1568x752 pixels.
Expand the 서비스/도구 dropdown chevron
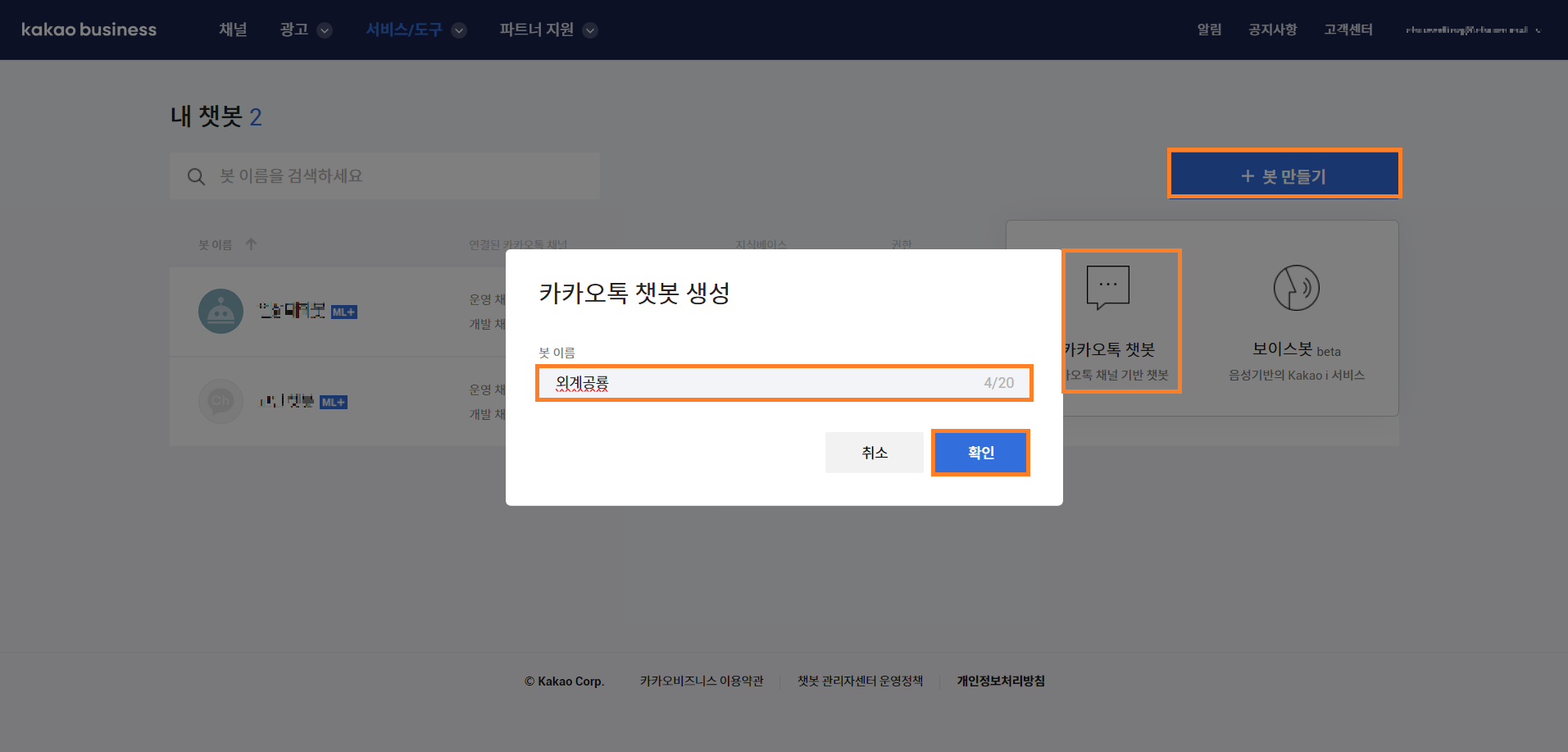click(459, 30)
